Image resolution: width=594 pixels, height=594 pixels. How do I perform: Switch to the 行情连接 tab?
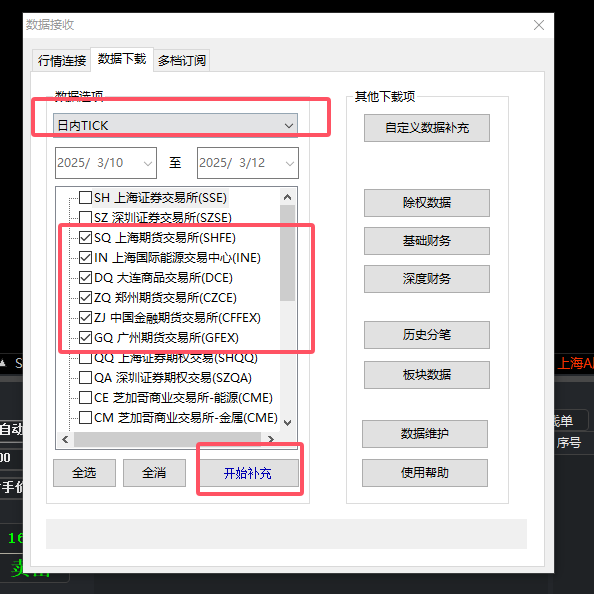point(62,61)
